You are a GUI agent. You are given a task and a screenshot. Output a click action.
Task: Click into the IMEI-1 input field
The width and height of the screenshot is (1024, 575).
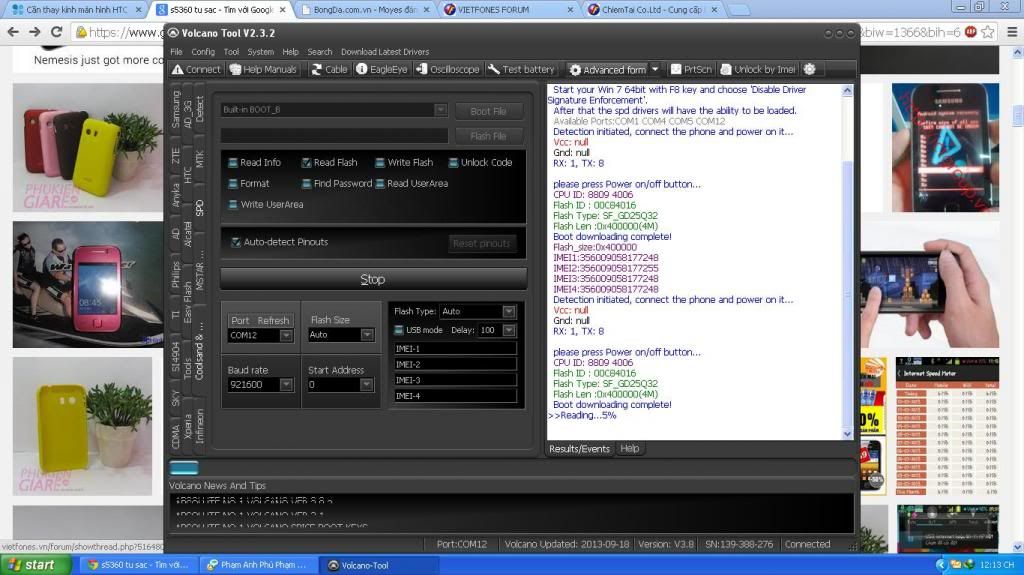click(455, 349)
